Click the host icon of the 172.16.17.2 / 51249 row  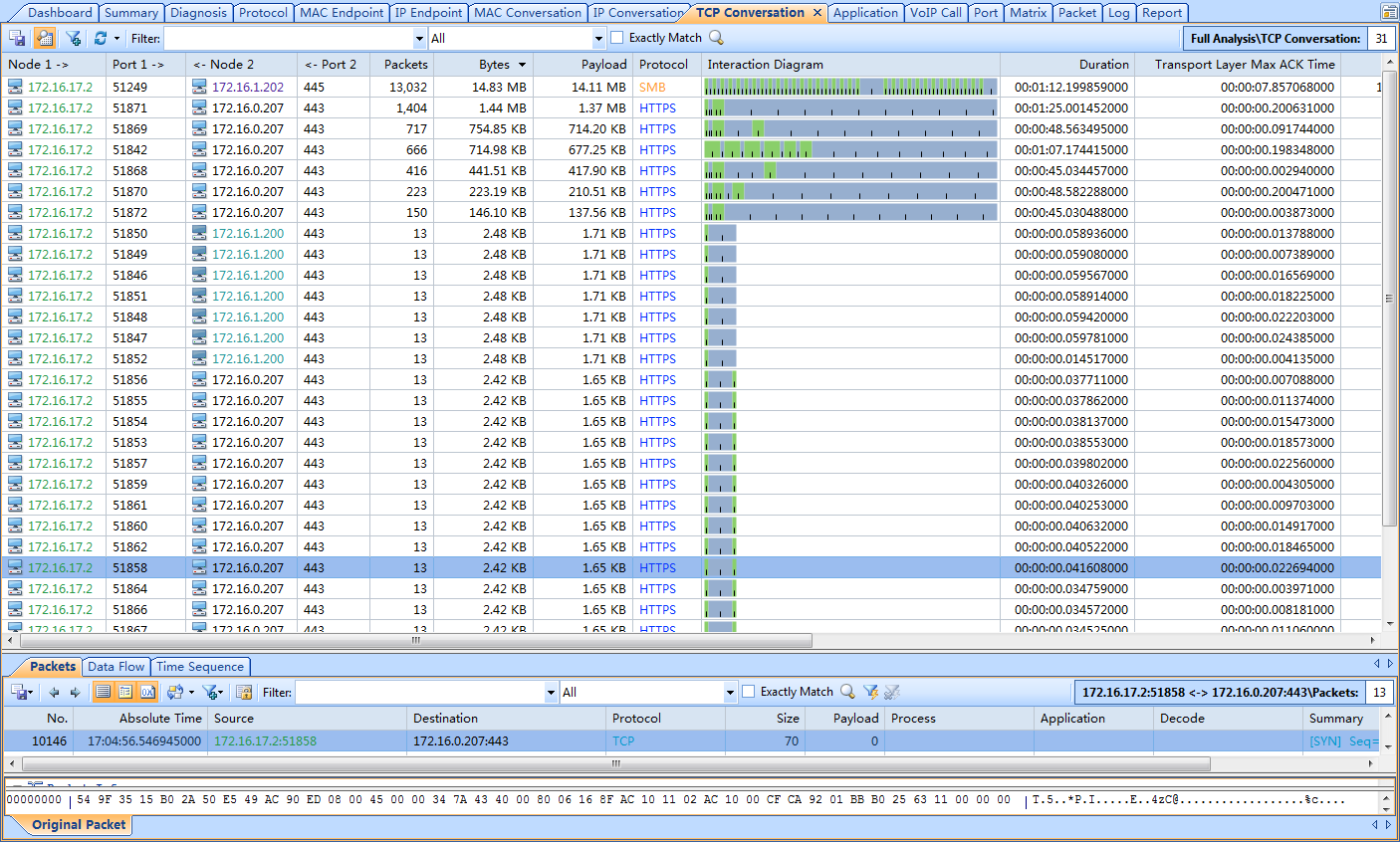[15, 87]
